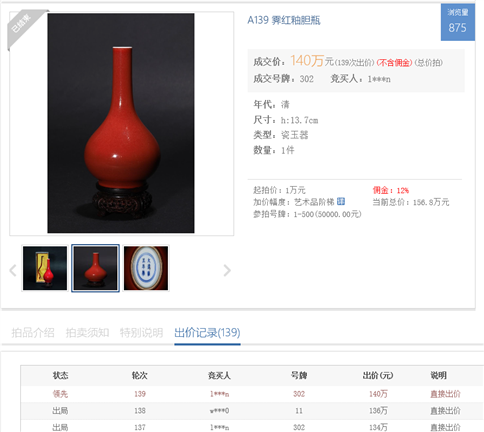The width and height of the screenshot is (484, 432).
Task: Select the 出价记录(139) tab
Action: coord(207,333)
